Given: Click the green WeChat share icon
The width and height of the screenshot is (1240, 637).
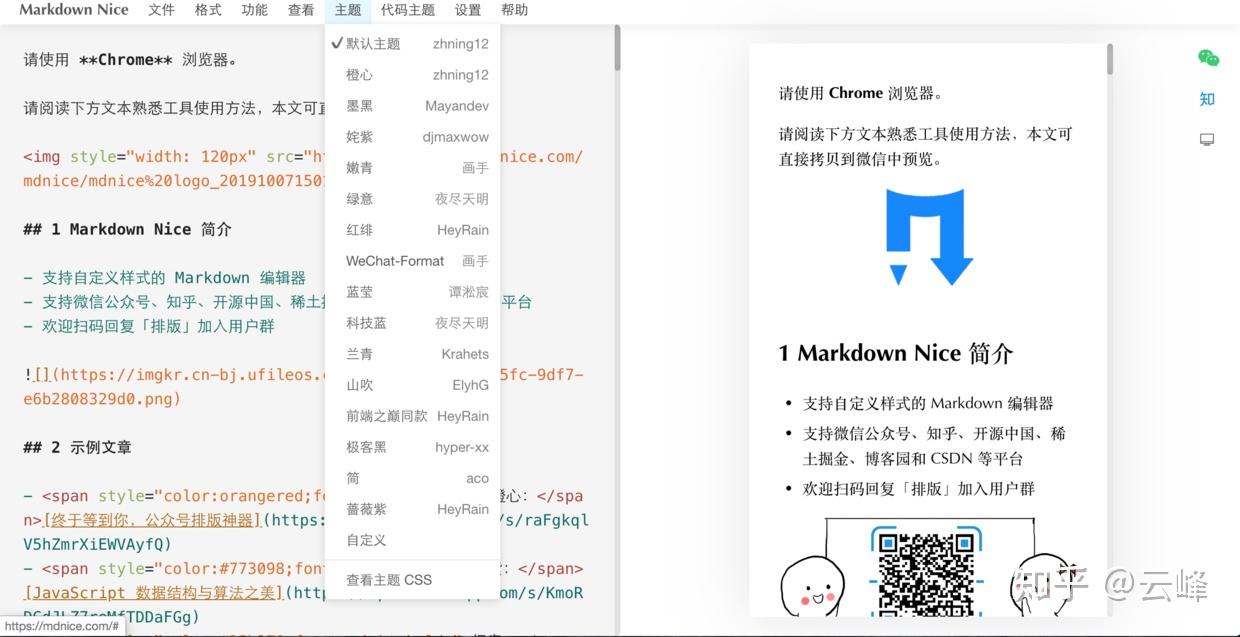Looking at the screenshot, I should [x=1207, y=58].
